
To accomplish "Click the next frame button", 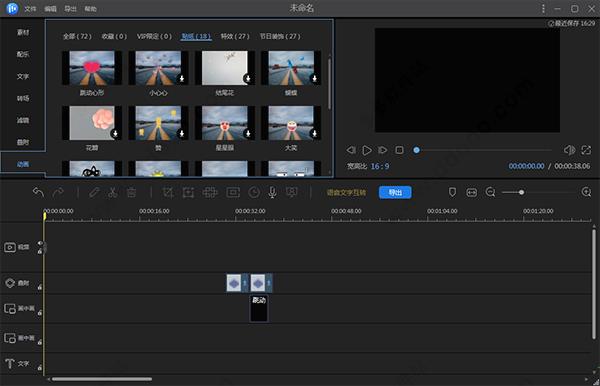I will pyautogui.click(x=383, y=150).
